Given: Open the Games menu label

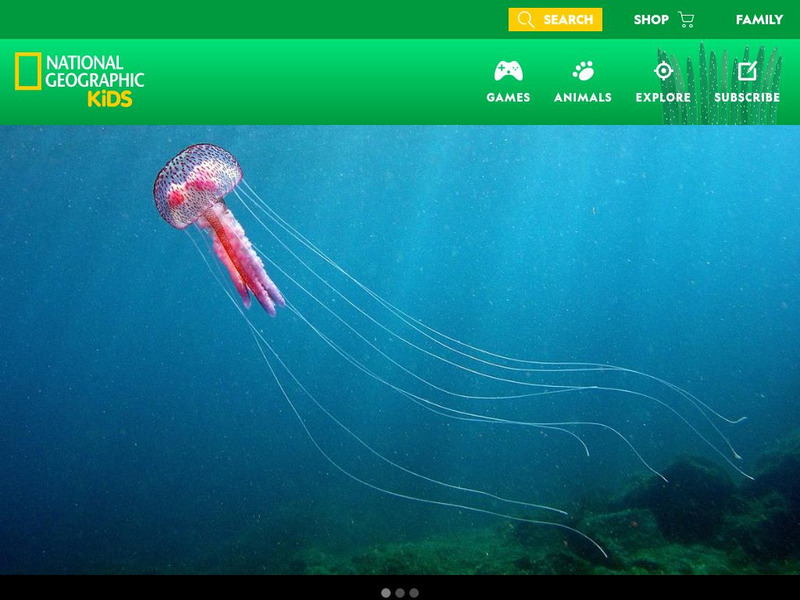Looking at the screenshot, I should (508, 97).
